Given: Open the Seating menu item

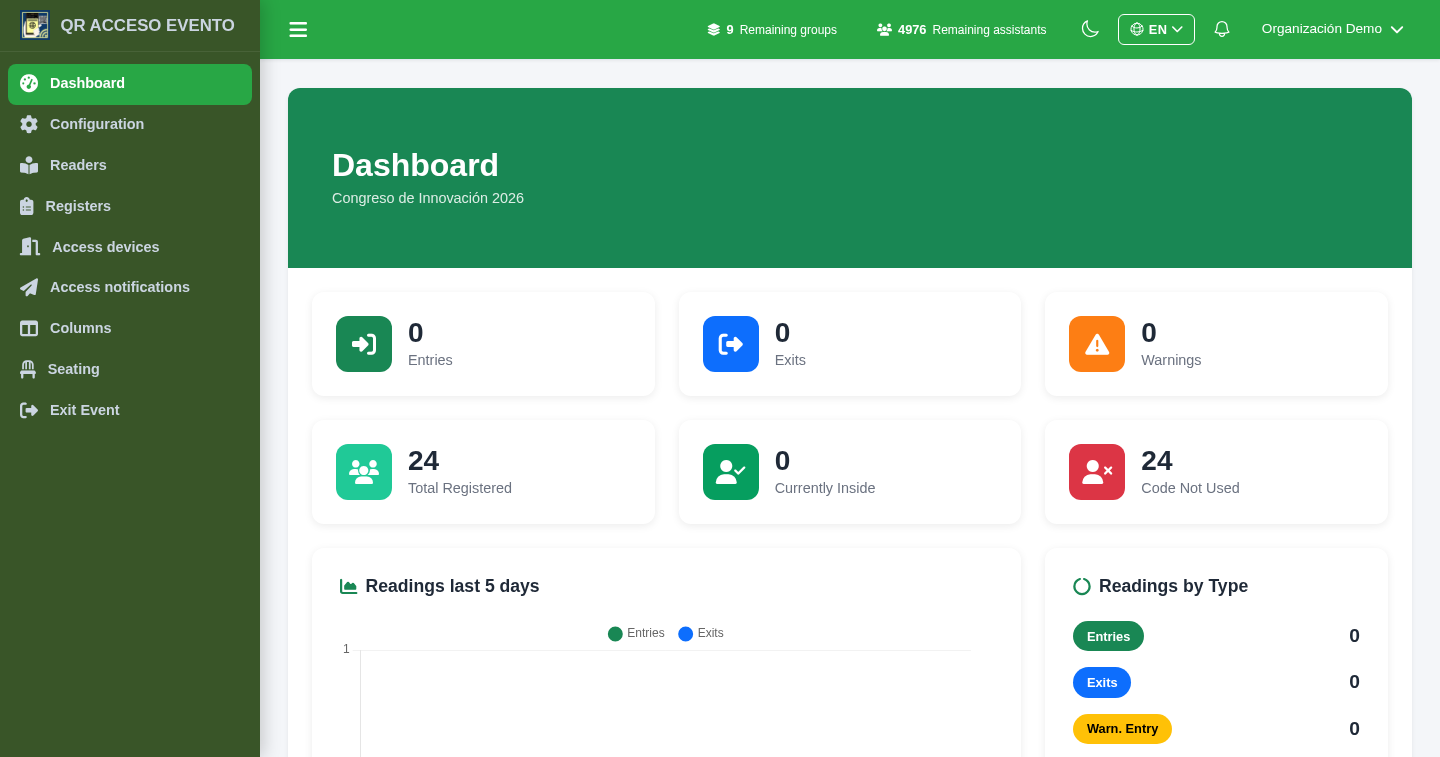Looking at the screenshot, I should [130, 369].
